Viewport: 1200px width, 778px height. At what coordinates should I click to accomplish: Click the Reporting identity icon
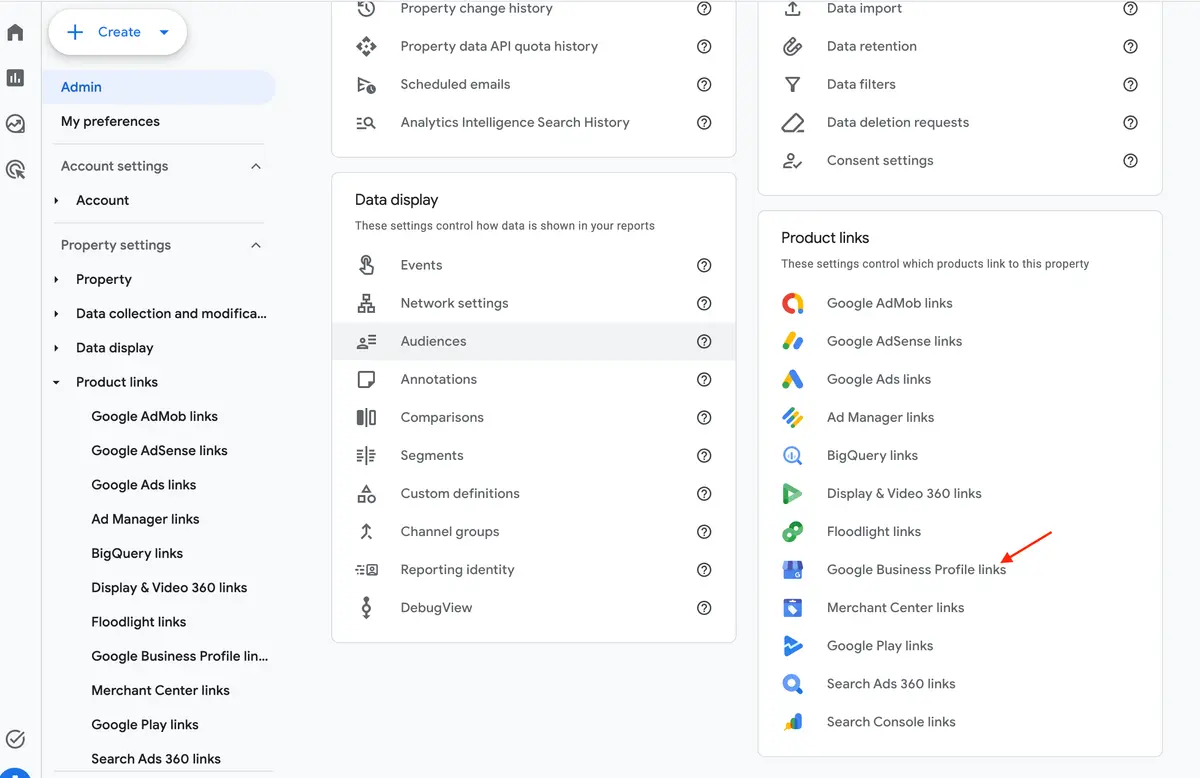366,569
